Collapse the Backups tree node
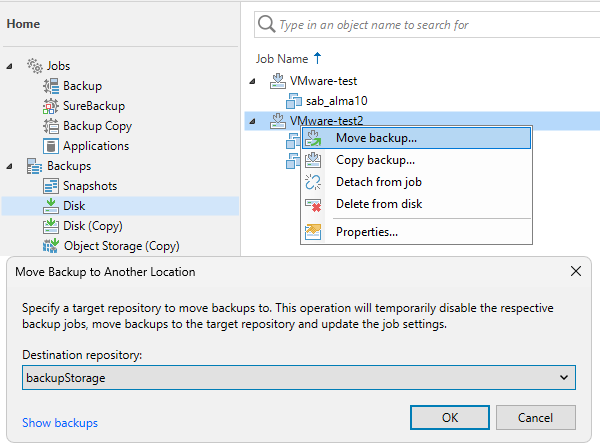The image size is (600, 444). [x=9, y=166]
